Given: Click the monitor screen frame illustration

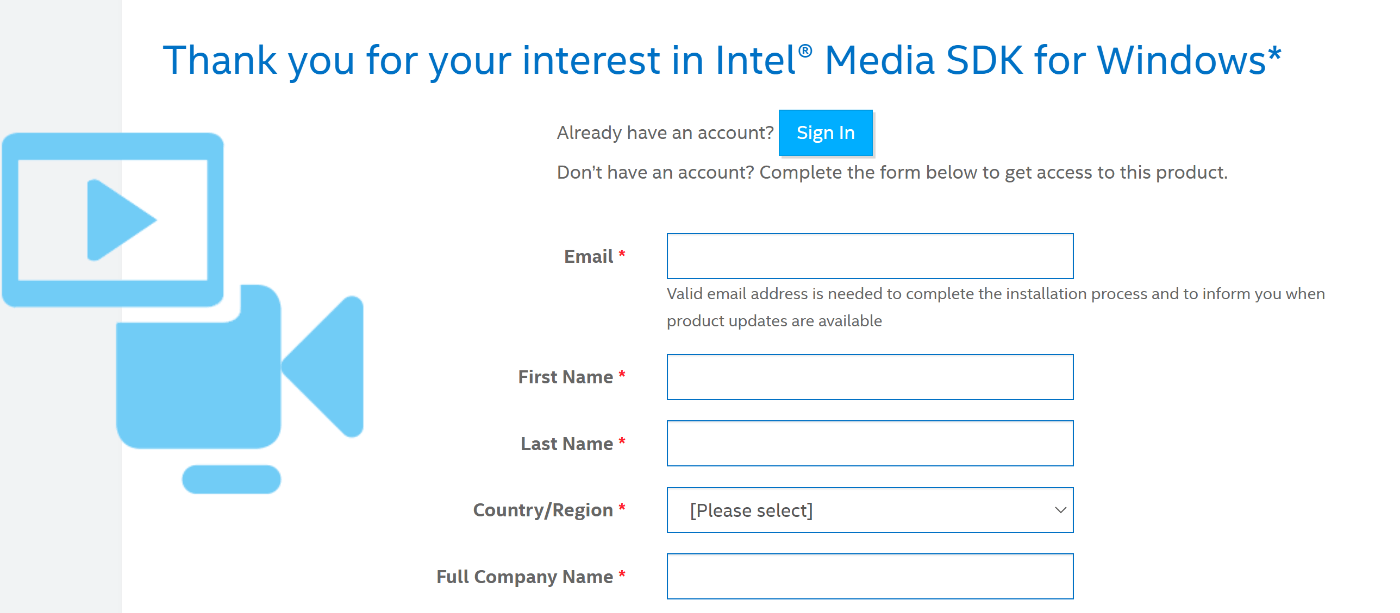Looking at the screenshot, I should [x=112, y=219].
